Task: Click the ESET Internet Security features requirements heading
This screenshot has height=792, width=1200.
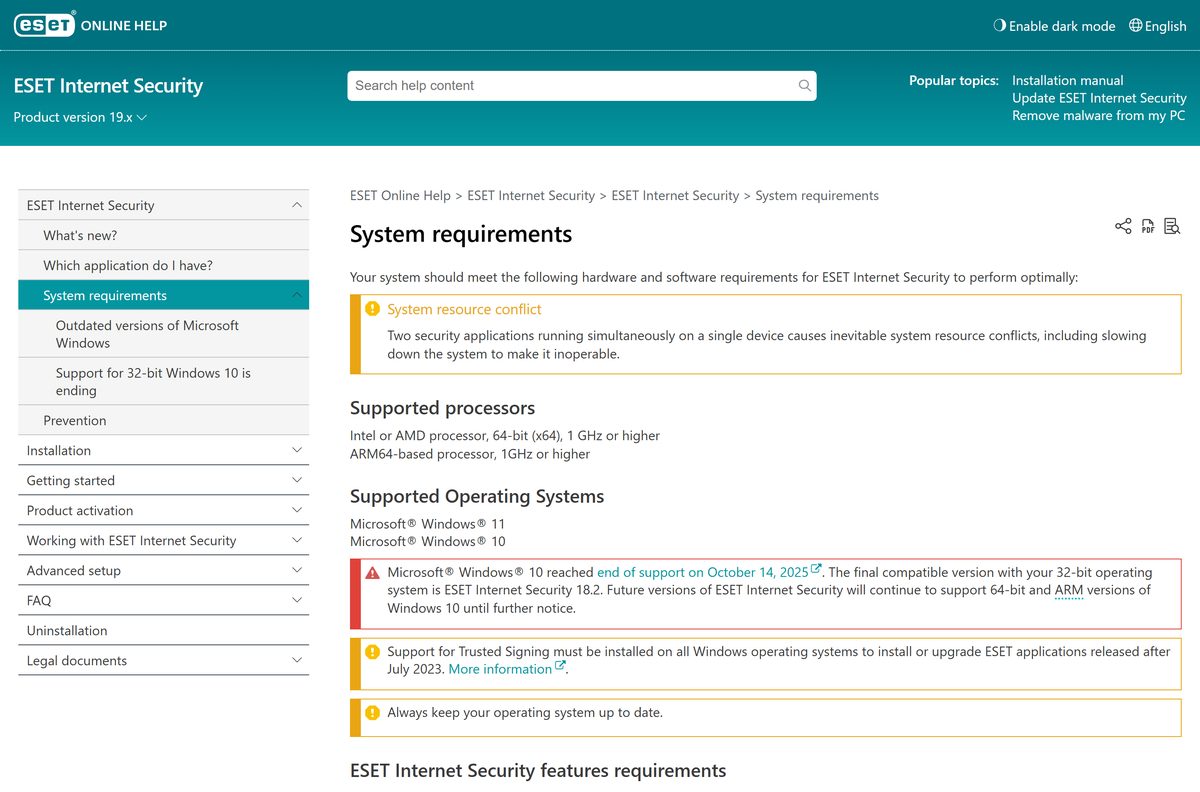Action: tap(538, 771)
